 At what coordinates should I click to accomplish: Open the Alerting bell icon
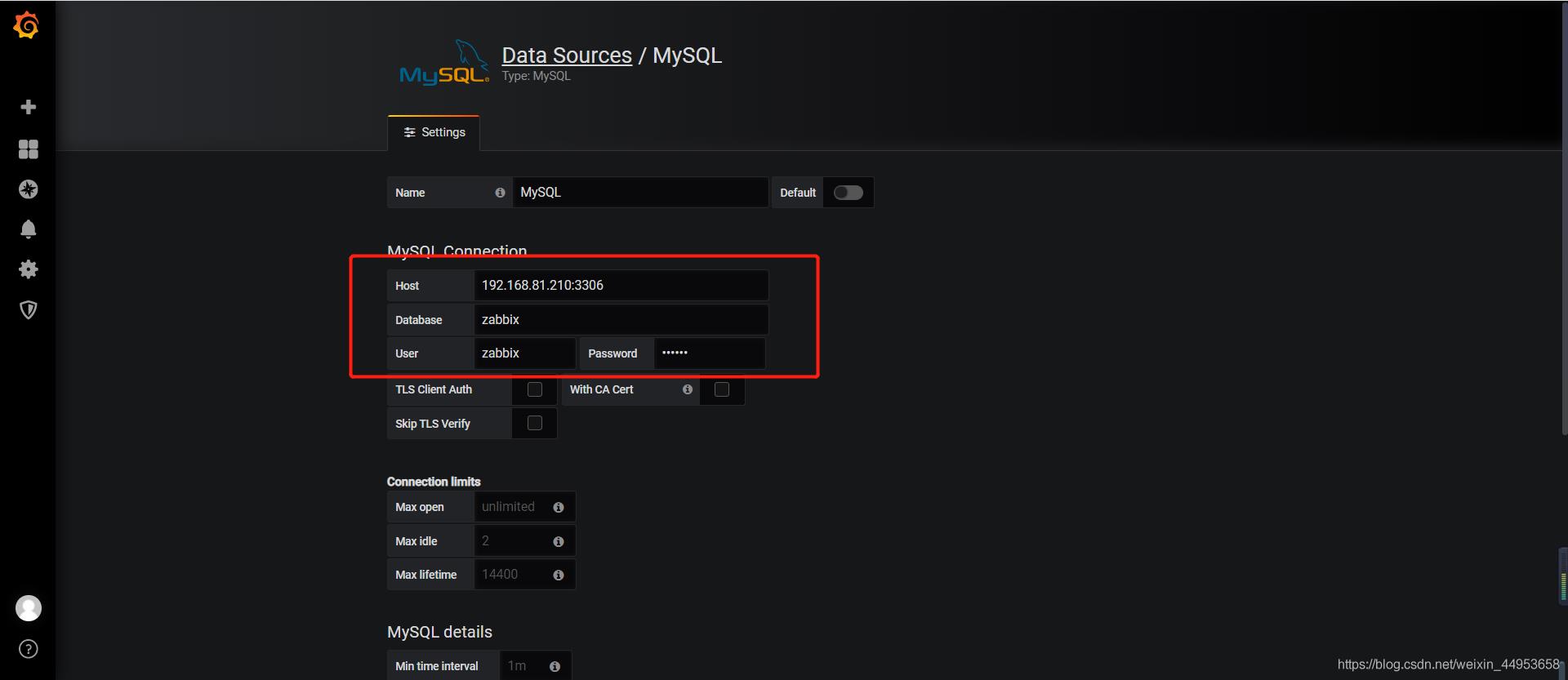(x=28, y=229)
